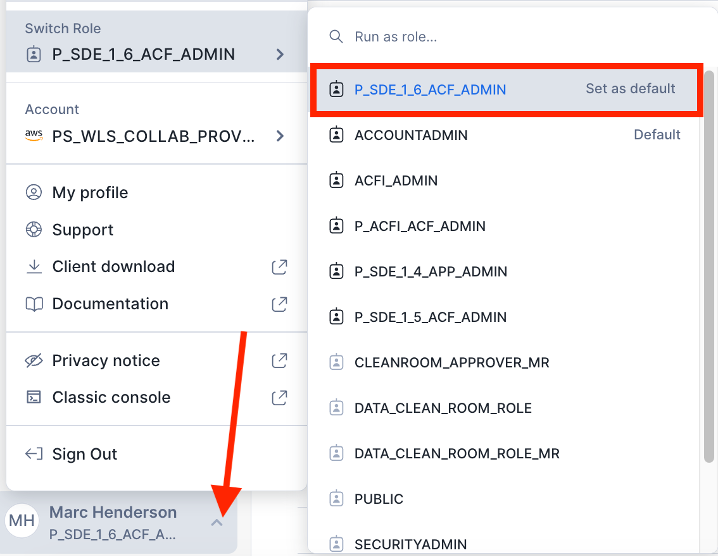
Task: Click the Support lifebuoy icon
Action: (x=34, y=229)
